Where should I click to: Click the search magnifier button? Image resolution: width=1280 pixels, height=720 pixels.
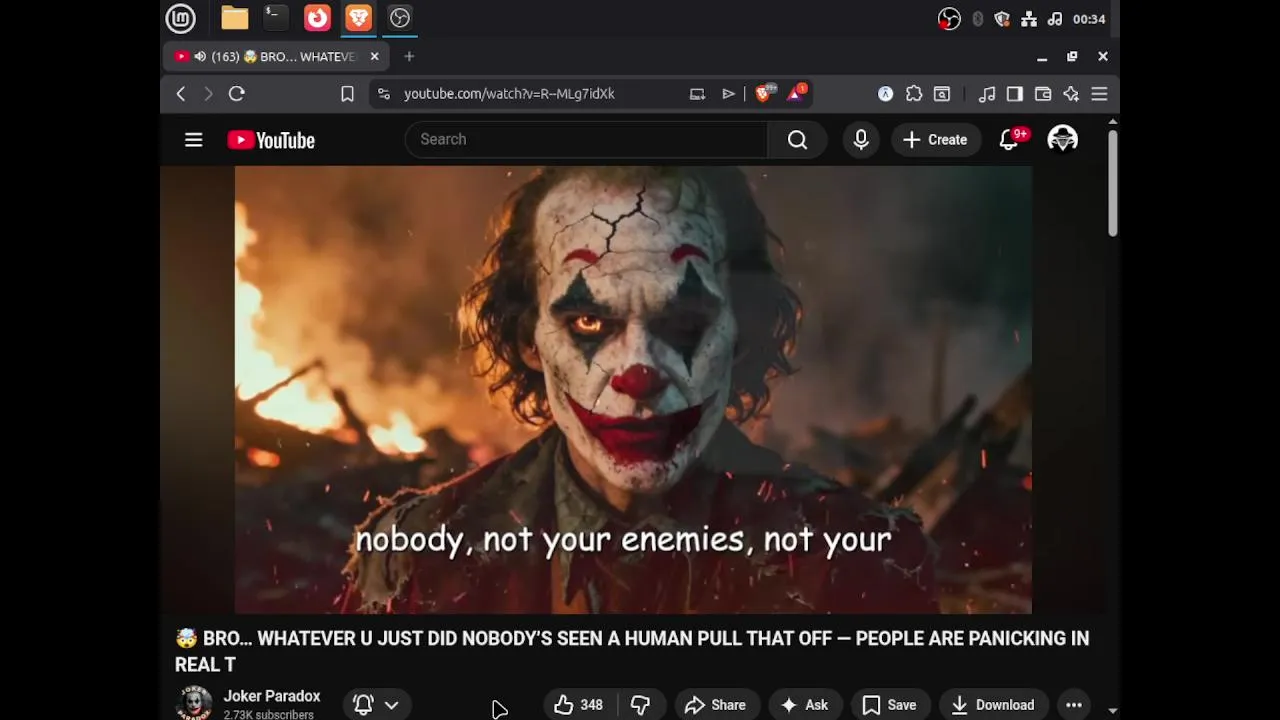click(x=797, y=140)
